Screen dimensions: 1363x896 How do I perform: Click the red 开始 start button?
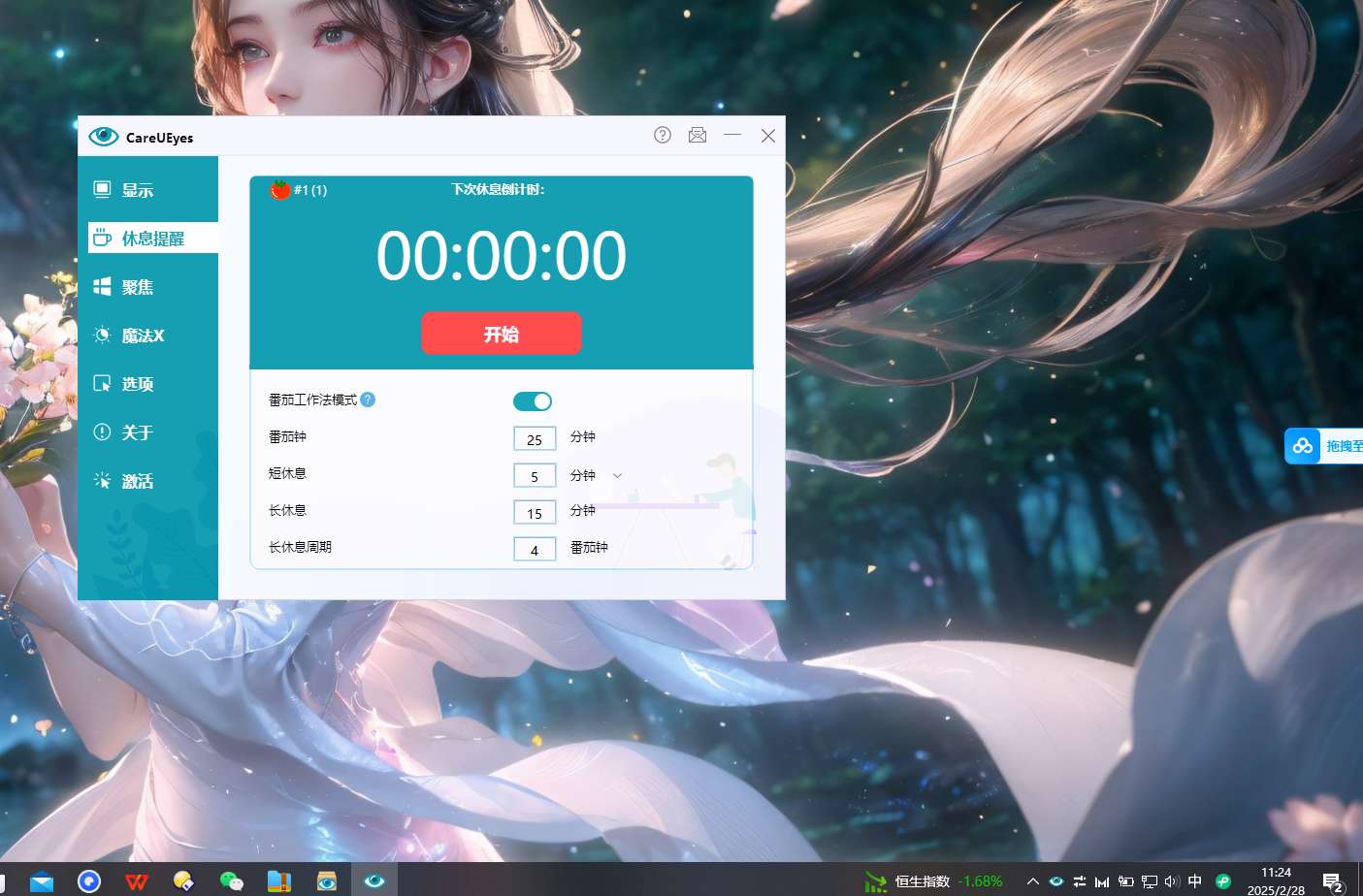click(x=502, y=334)
